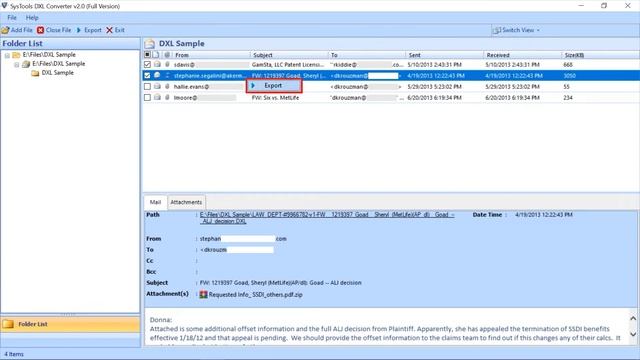Click the zip attachment file icon

[x=203, y=294]
